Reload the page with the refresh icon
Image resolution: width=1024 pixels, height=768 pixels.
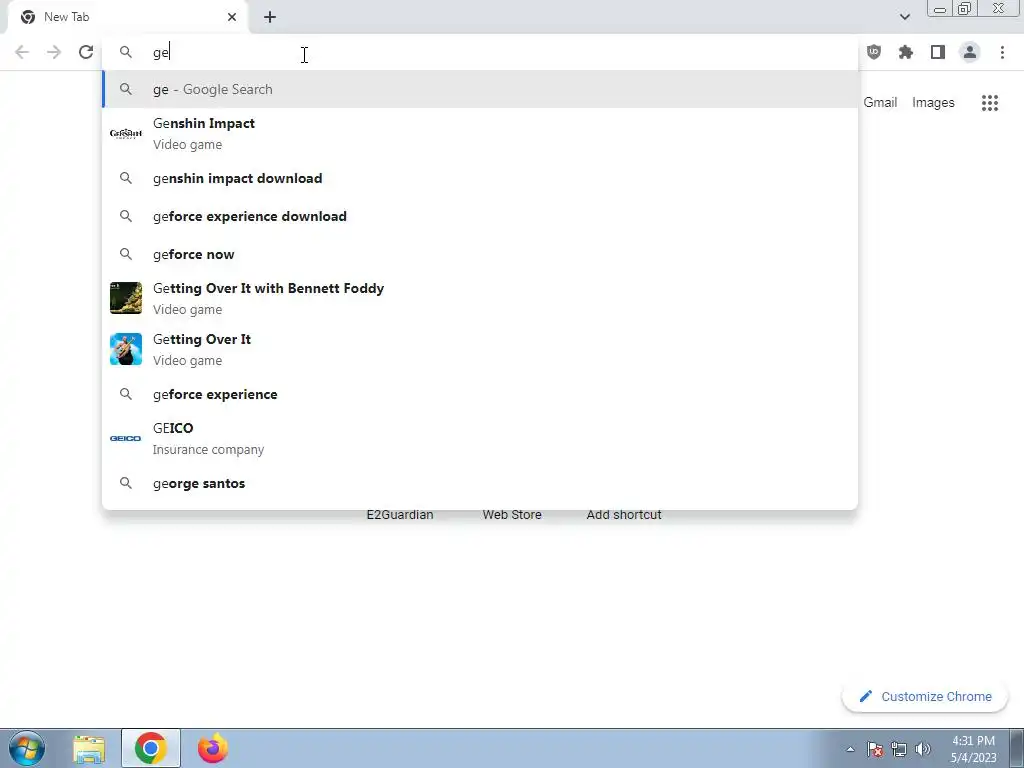coord(86,52)
